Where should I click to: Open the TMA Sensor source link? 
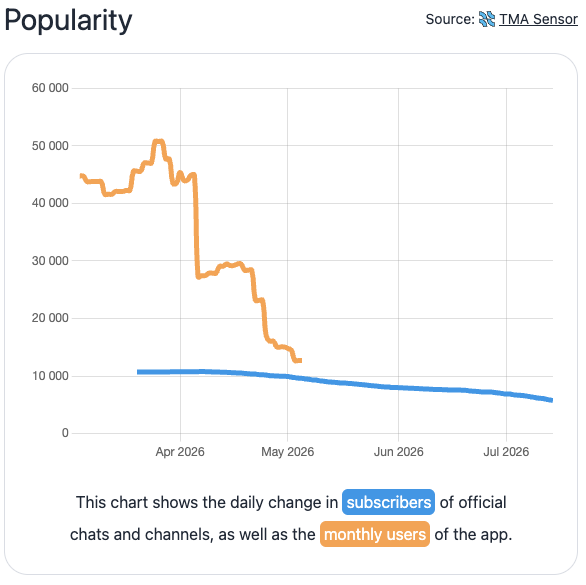[x=538, y=19]
